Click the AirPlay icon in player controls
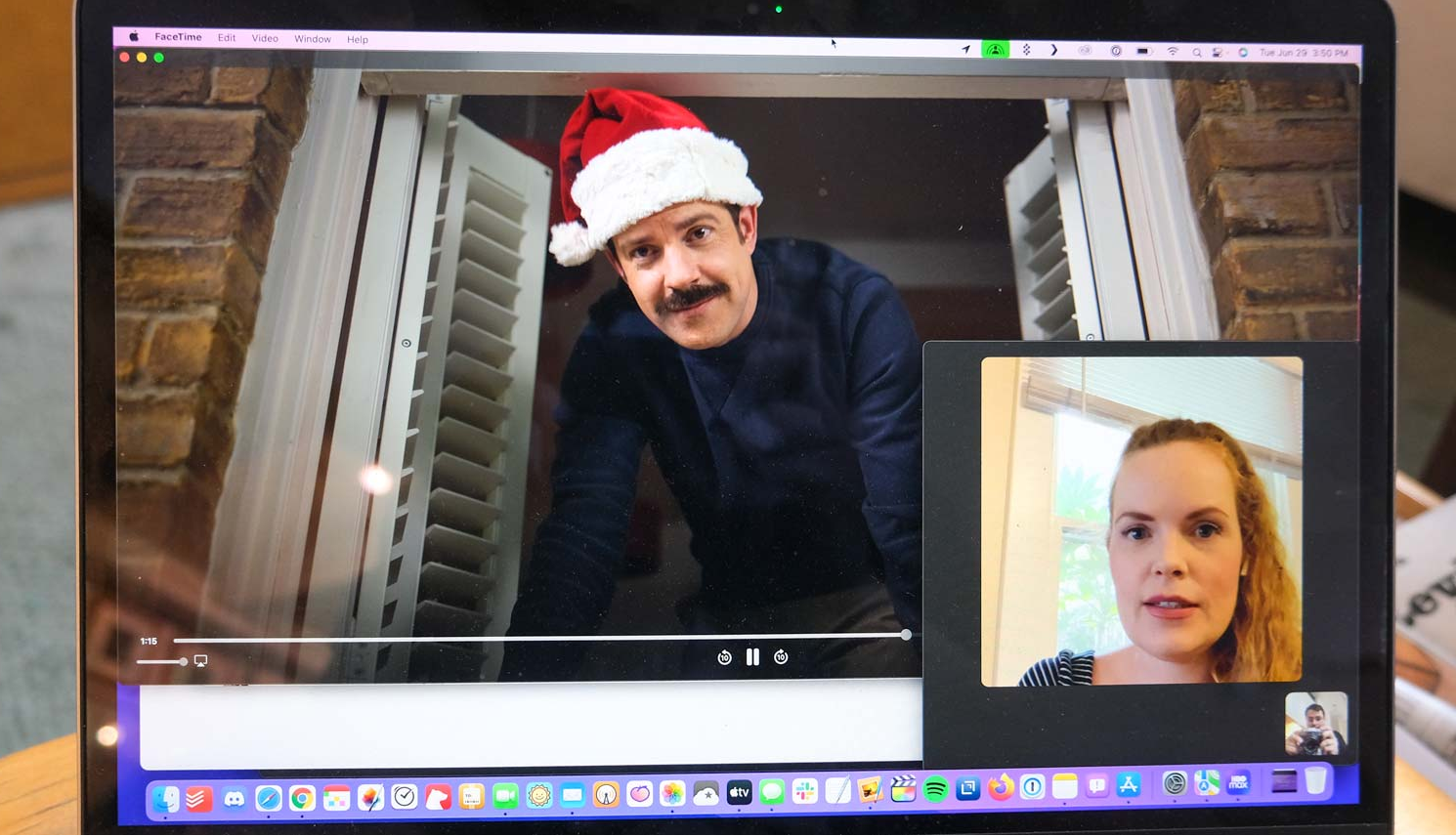The height and width of the screenshot is (836, 1456). tap(200, 661)
